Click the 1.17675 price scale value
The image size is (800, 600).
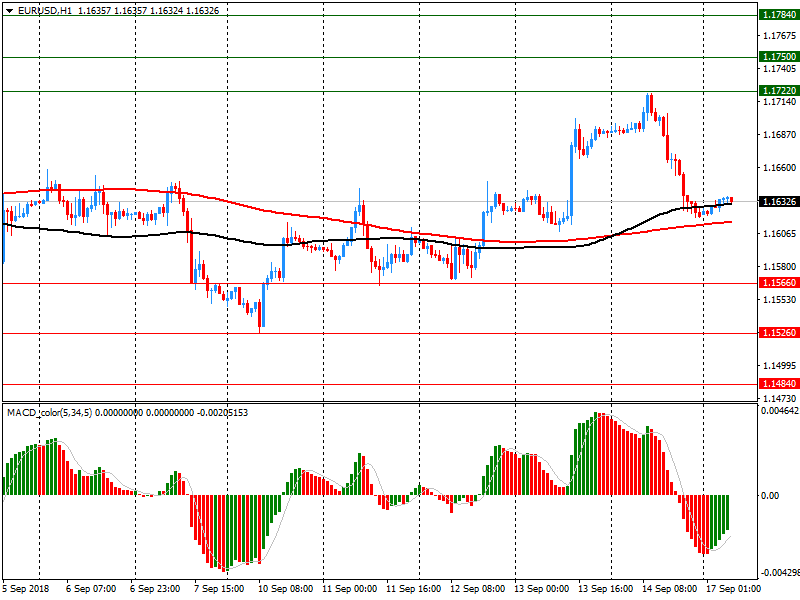click(x=779, y=35)
